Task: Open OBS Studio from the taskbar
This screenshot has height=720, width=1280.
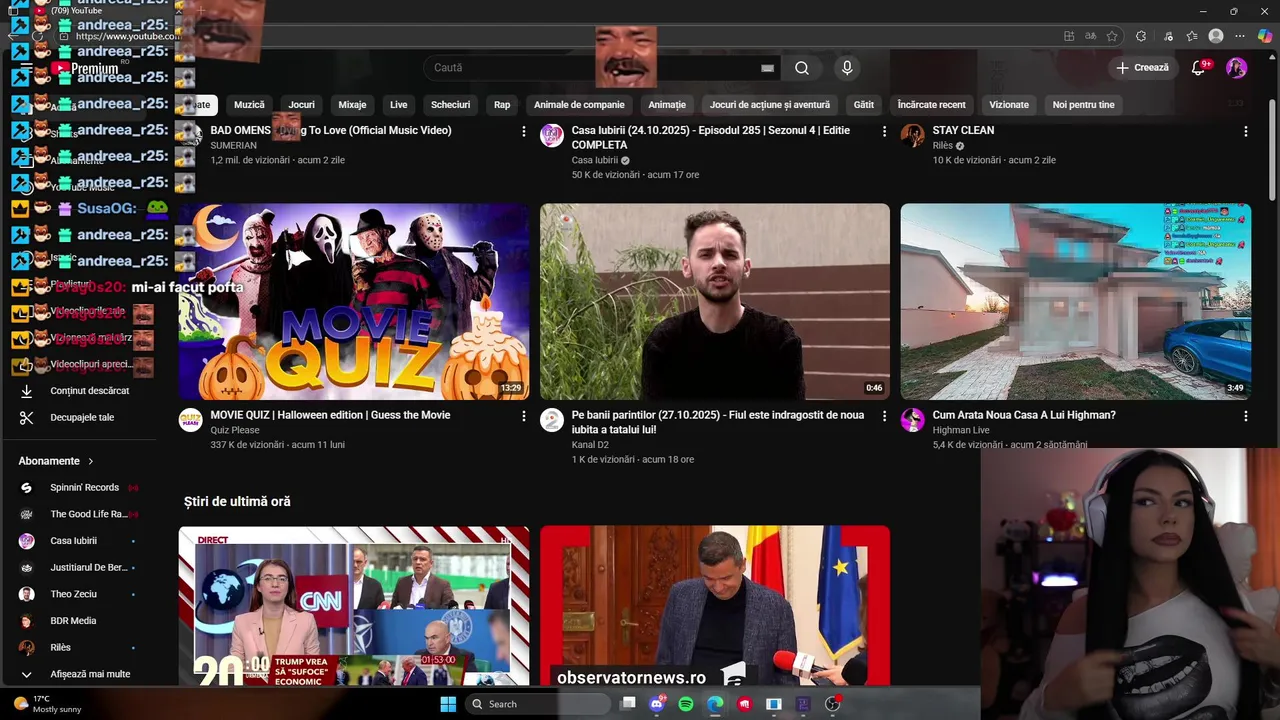Action: (x=832, y=704)
